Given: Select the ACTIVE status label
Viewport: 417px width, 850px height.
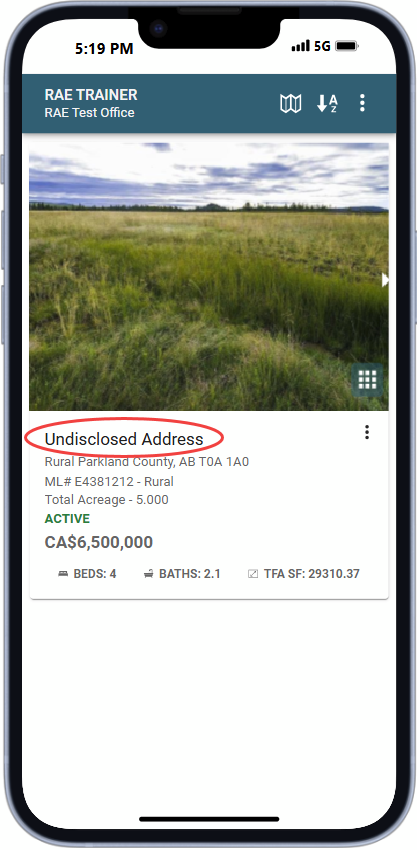Looking at the screenshot, I should (67, 519).
